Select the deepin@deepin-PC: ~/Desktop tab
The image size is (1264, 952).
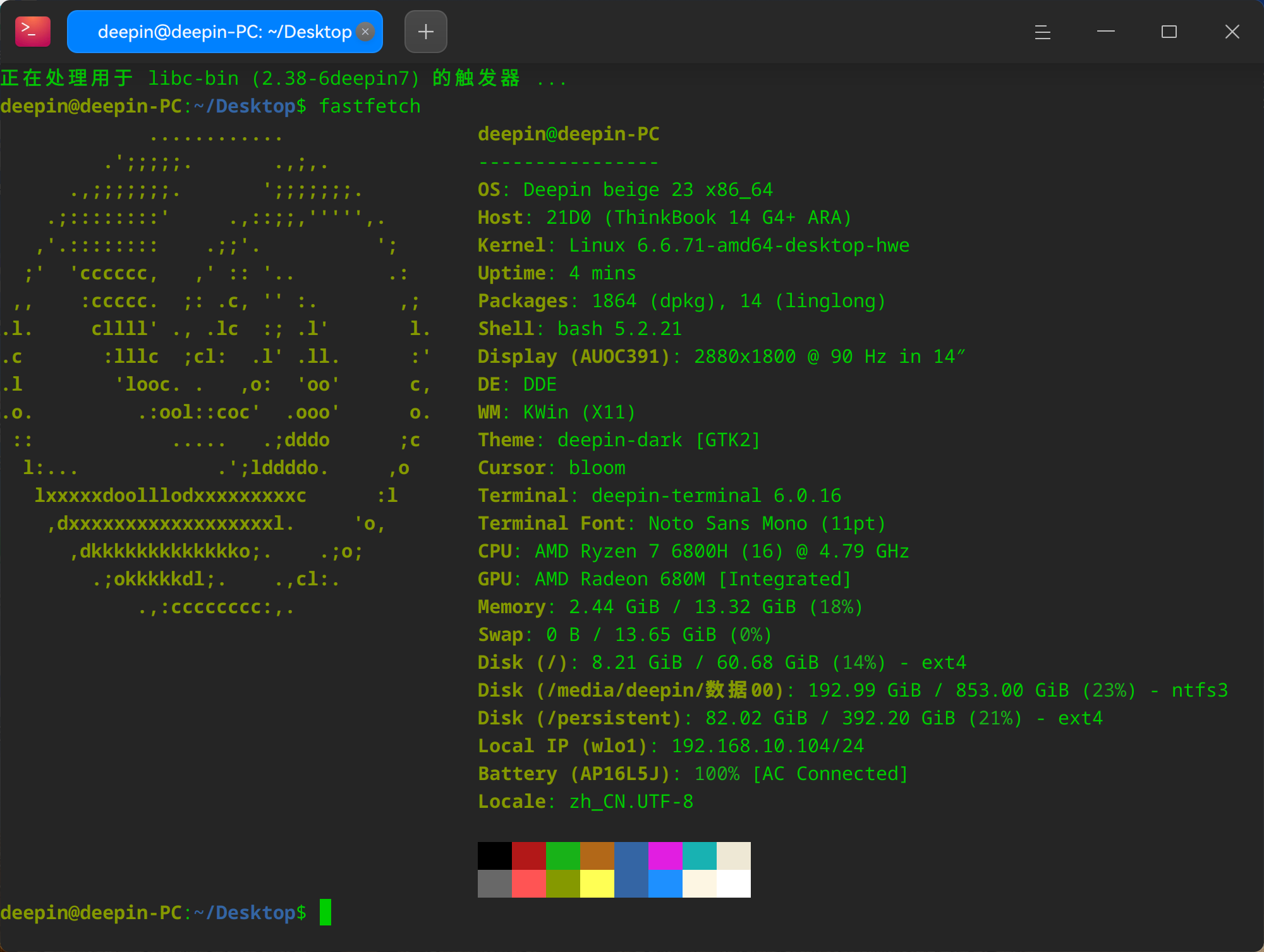(225, 32)
